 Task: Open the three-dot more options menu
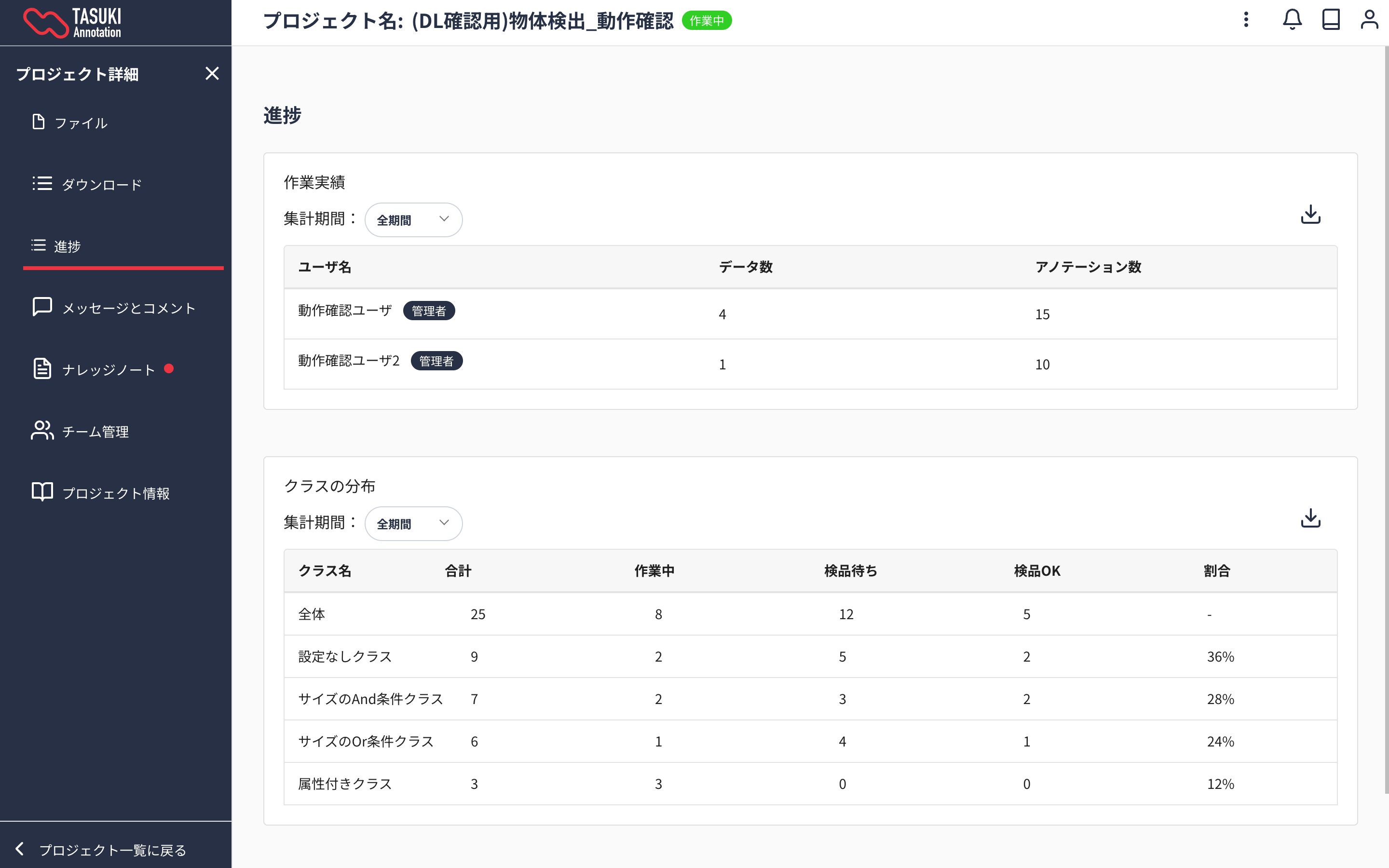(x=1246, y=20)
